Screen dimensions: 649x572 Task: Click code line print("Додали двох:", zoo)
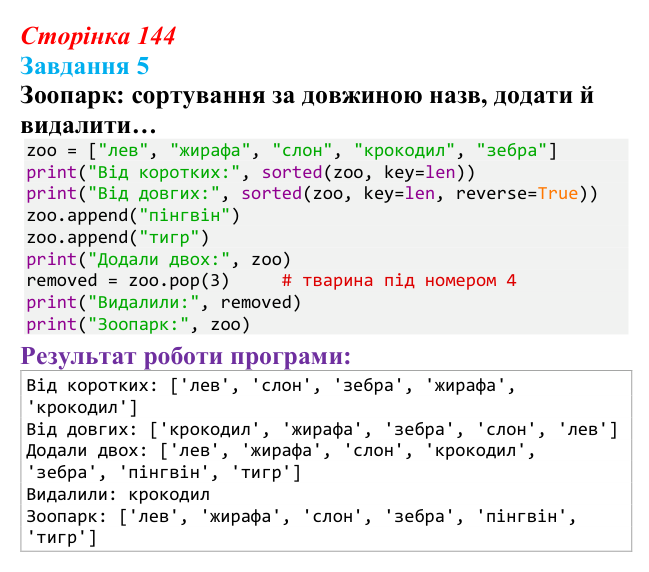(159, 260)
